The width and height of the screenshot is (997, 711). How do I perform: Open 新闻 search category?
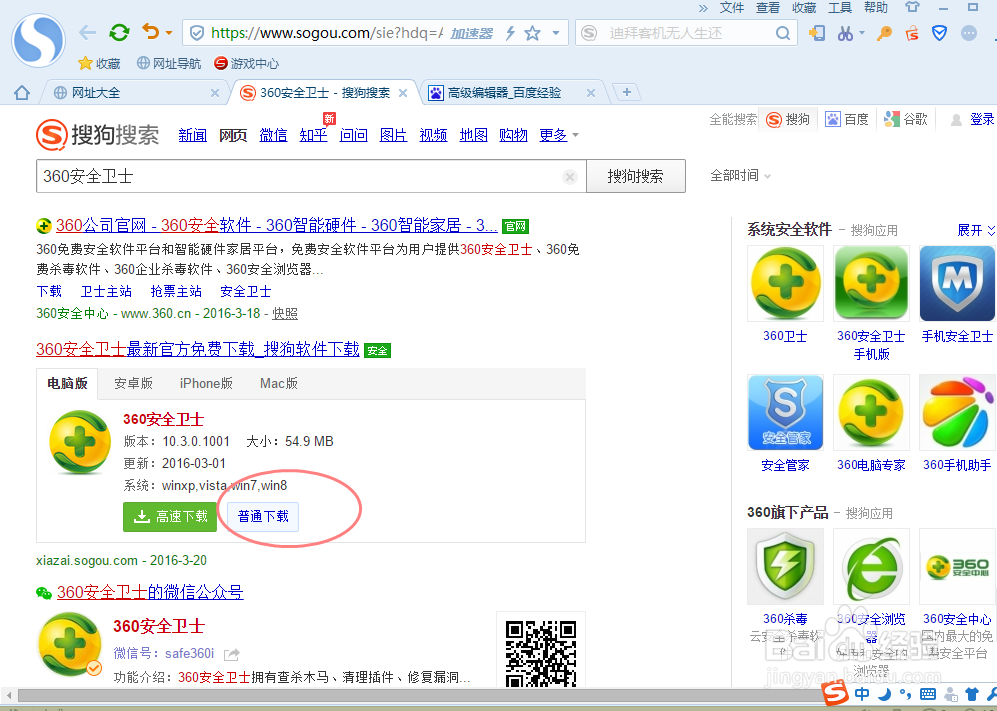click(x=193, y=135)
